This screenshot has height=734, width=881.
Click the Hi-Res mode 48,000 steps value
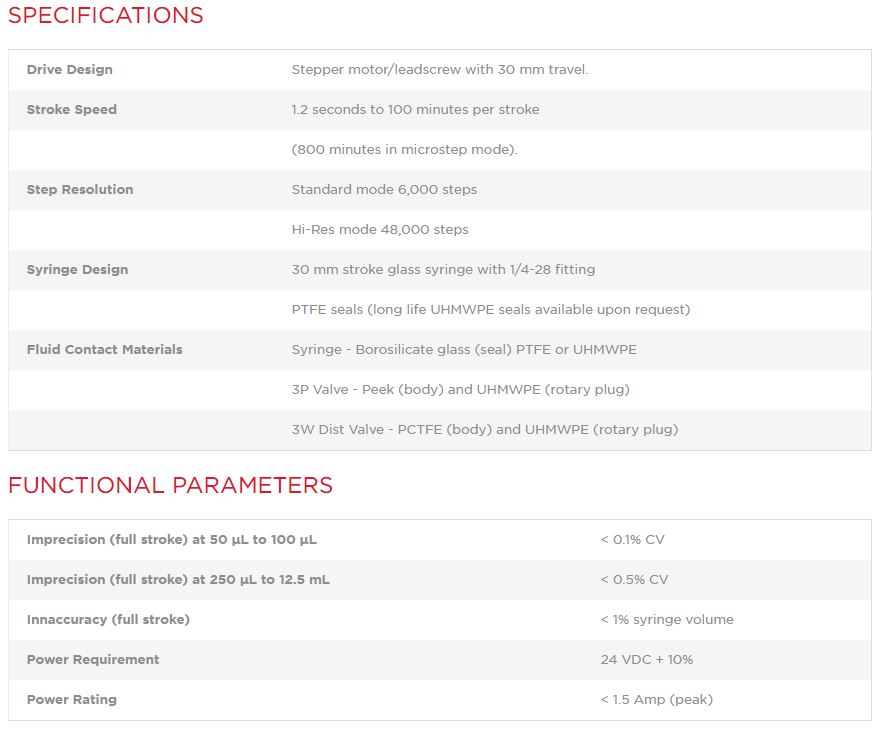coord(380,230)
